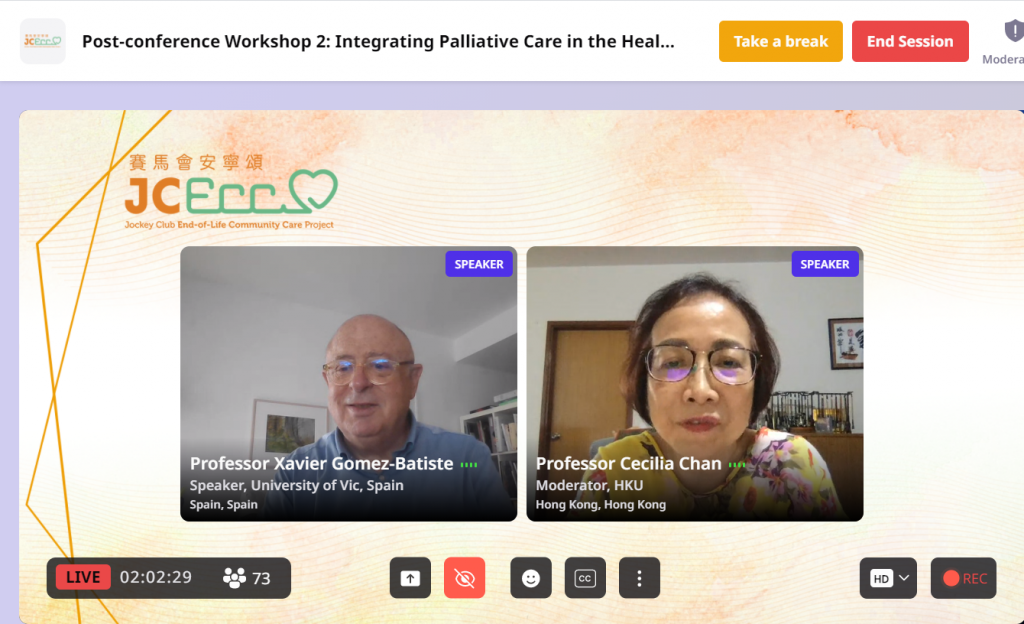Open the emoji reactions smiley icon
The width and height of the screenshot is (1024, 624).
point(531,578)
